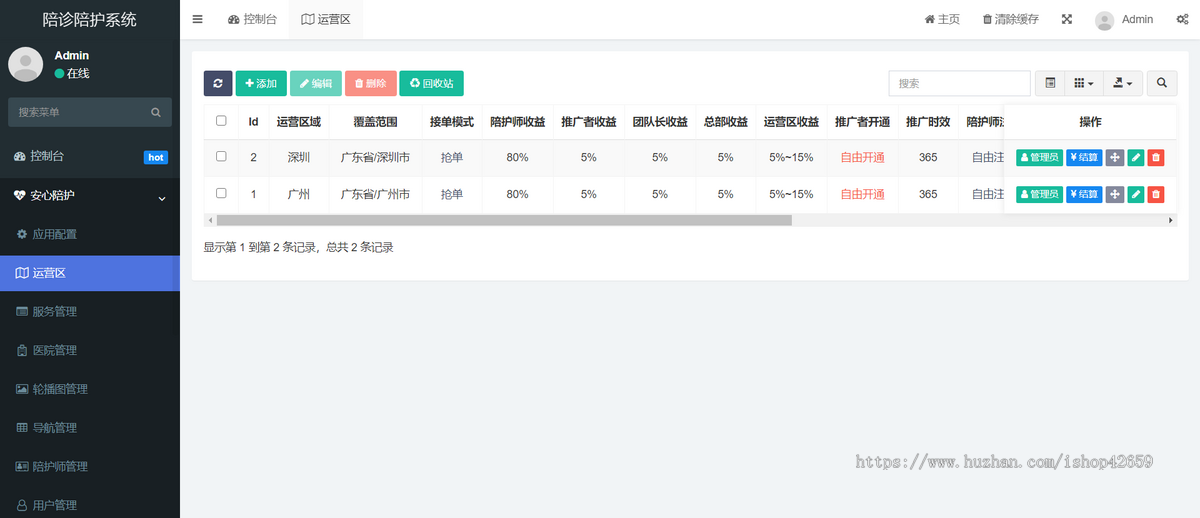Click the 陪护师收益 column header

pyautogui.click(x=517, y=122)
